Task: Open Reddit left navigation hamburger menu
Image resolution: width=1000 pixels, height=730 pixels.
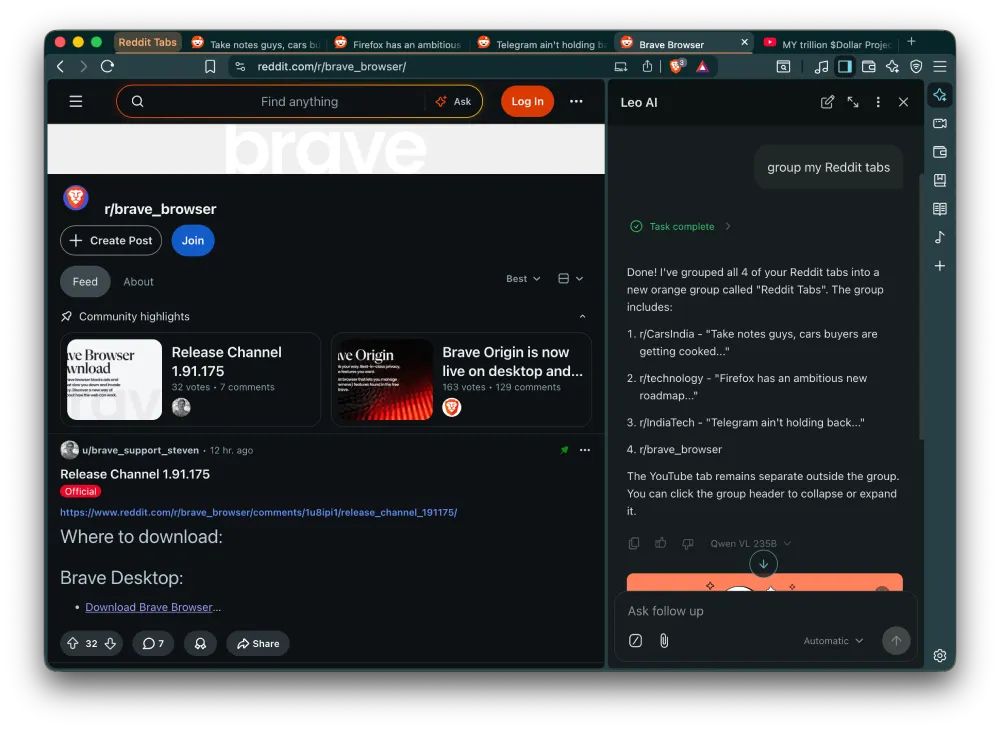Action: coord(76,101)
